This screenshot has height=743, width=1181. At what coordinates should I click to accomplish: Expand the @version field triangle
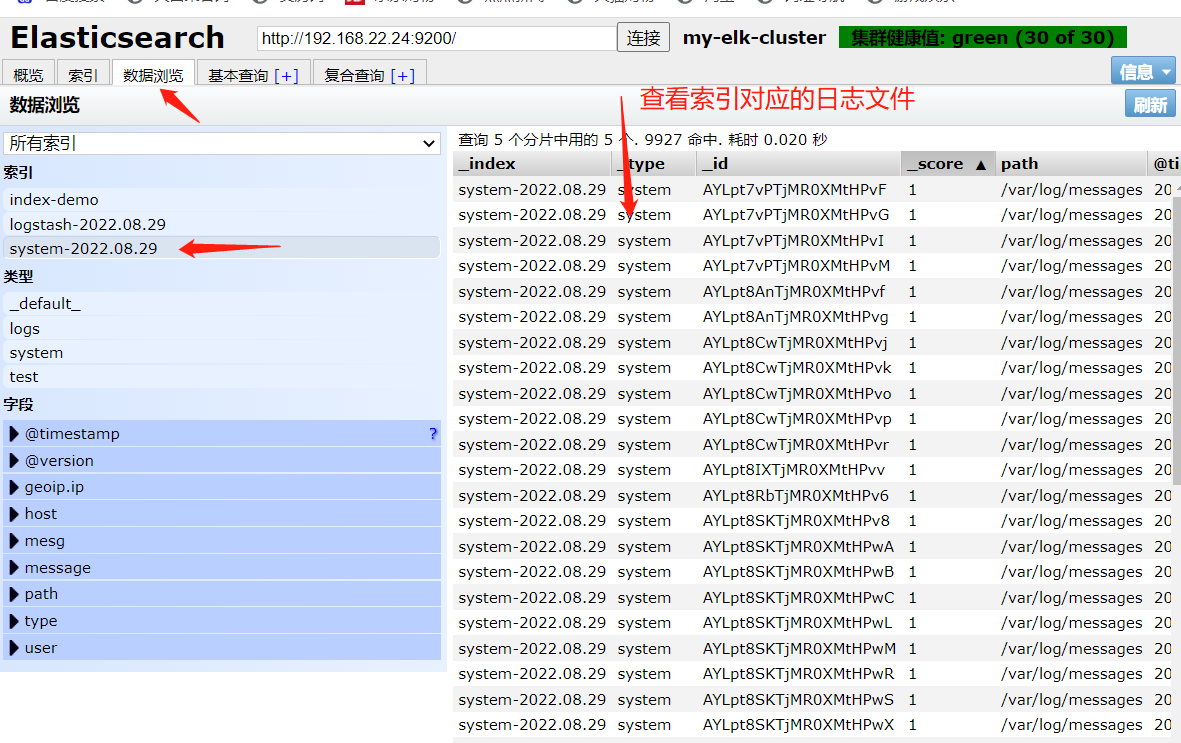point(14,460)
